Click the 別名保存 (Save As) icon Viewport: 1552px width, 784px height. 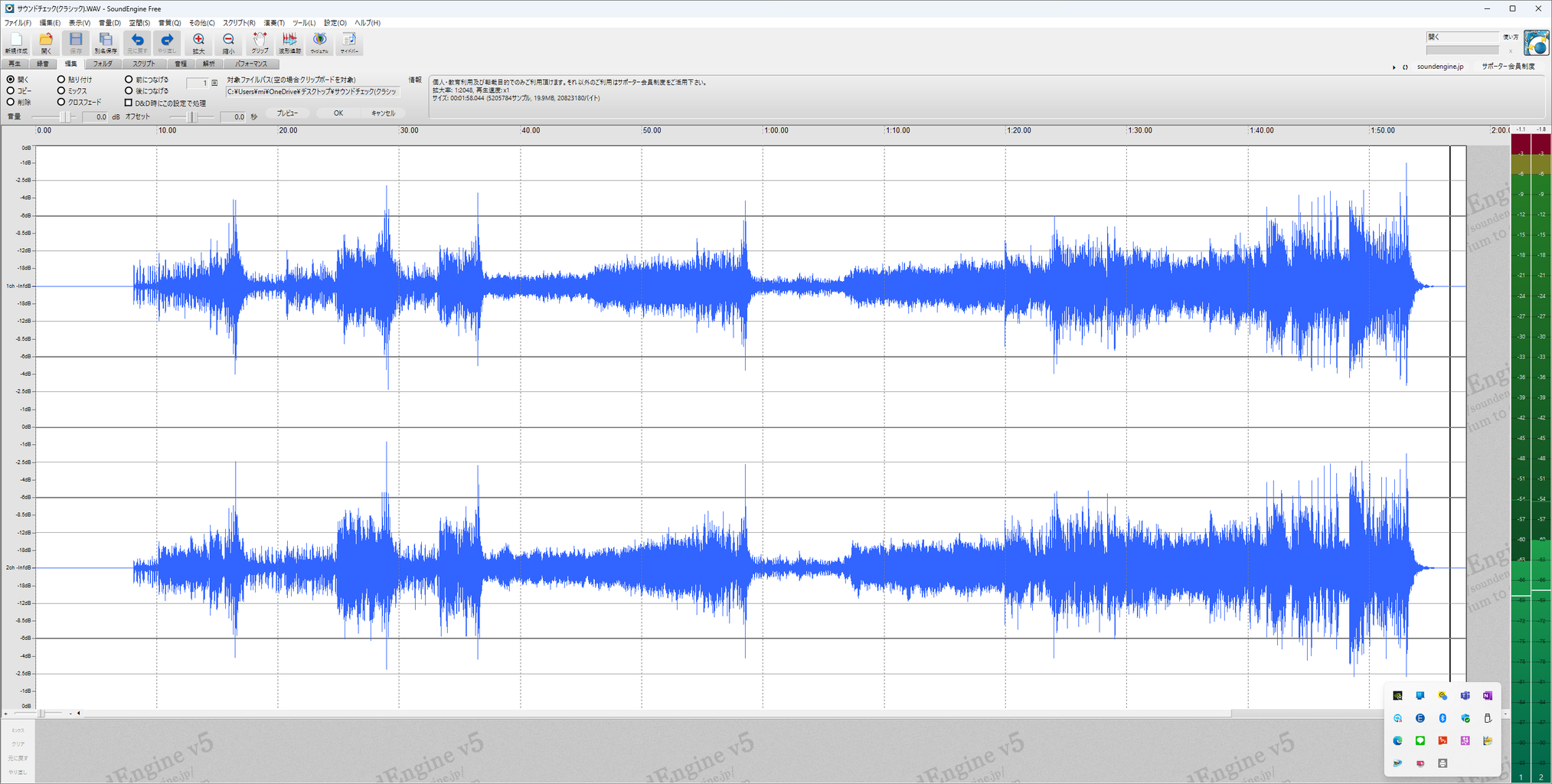(106, 43)
